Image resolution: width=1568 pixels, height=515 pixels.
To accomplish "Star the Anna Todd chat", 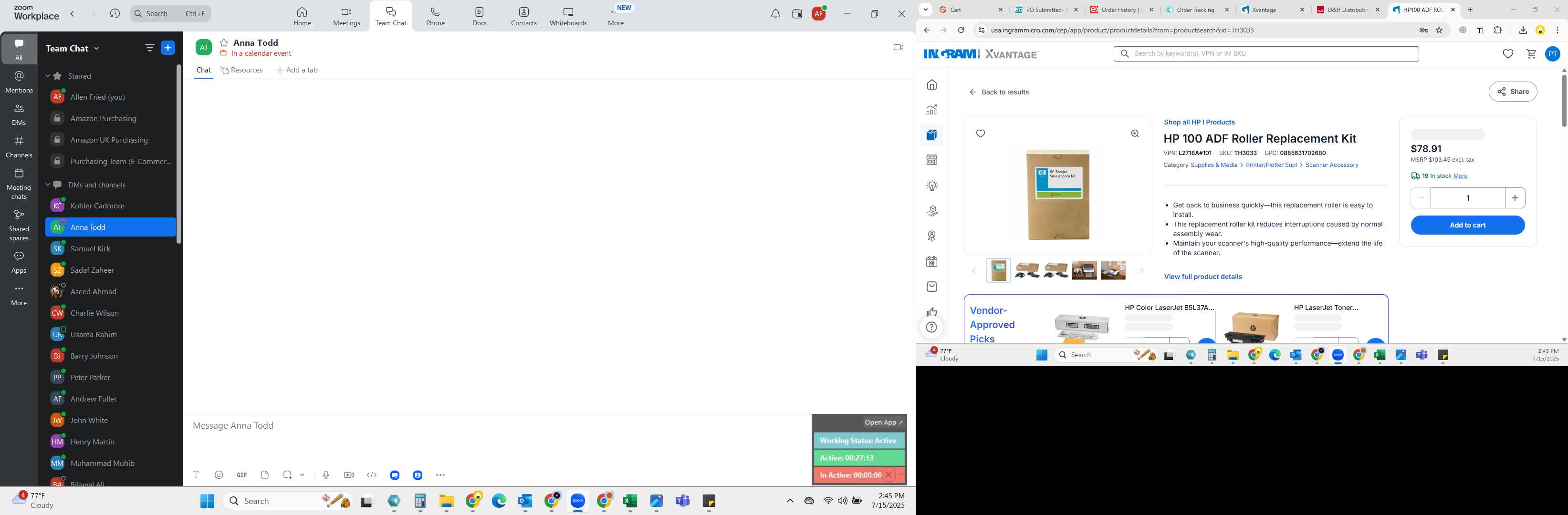I will coord(224,42).
